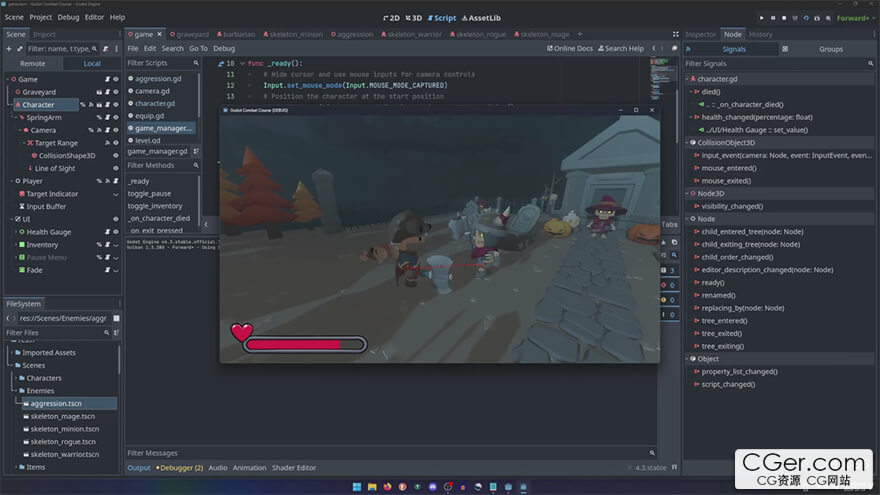Switch to the 3D workspace view
880x495 pixels.
click(415, 18)
